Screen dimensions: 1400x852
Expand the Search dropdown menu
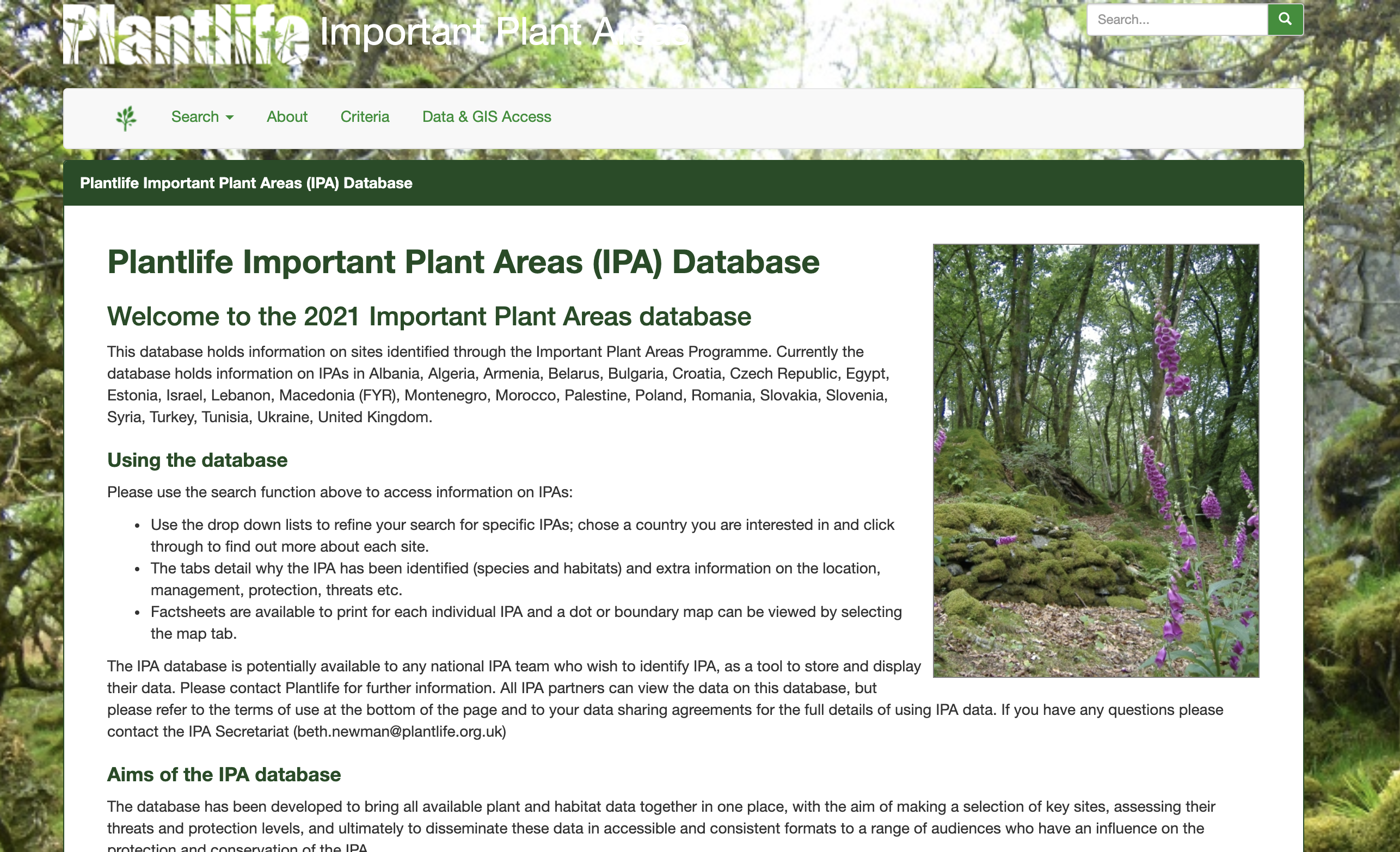point(202,117)
